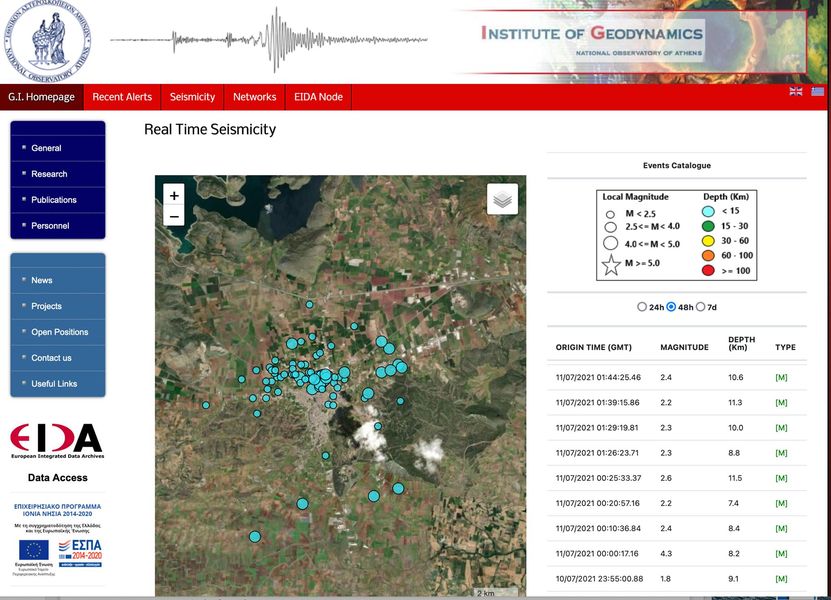This screenshot has width=831, height=600.
Task: Open the Networks menu
Action: tap(254, 97)
